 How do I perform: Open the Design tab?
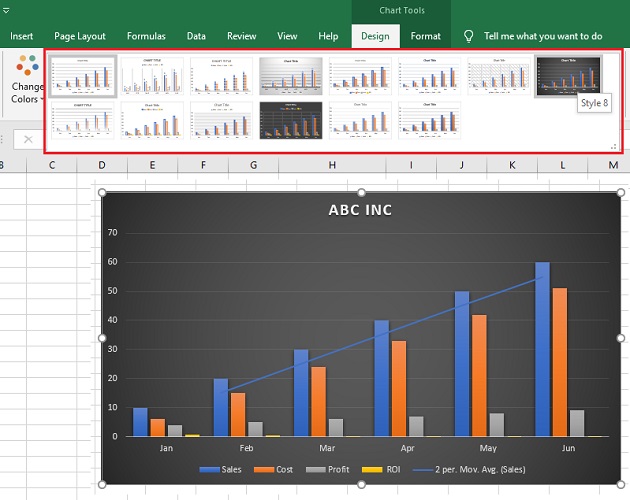375,36
